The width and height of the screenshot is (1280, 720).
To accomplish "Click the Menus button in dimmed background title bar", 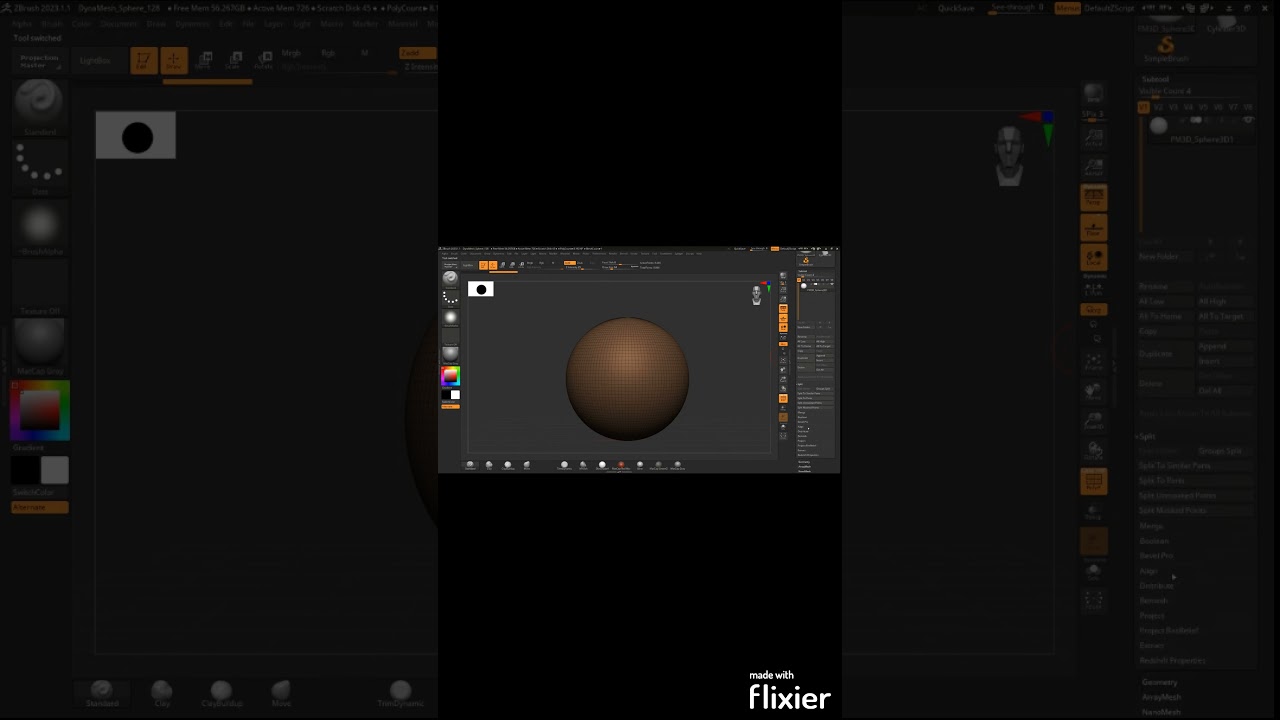I will click(1067, 8).
